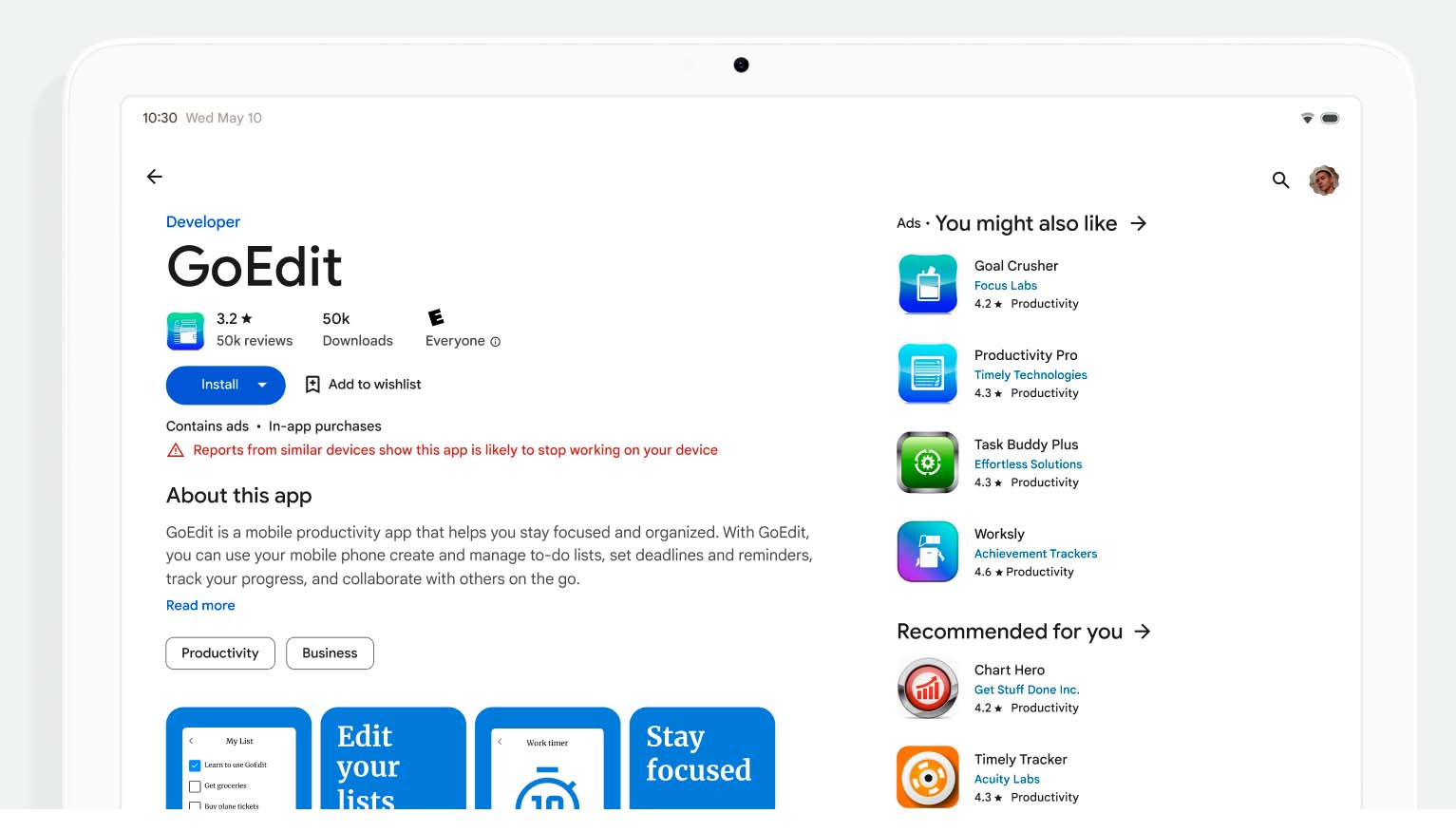Open the 'Stay focused' screenshot thumbnail

(702, 758)
